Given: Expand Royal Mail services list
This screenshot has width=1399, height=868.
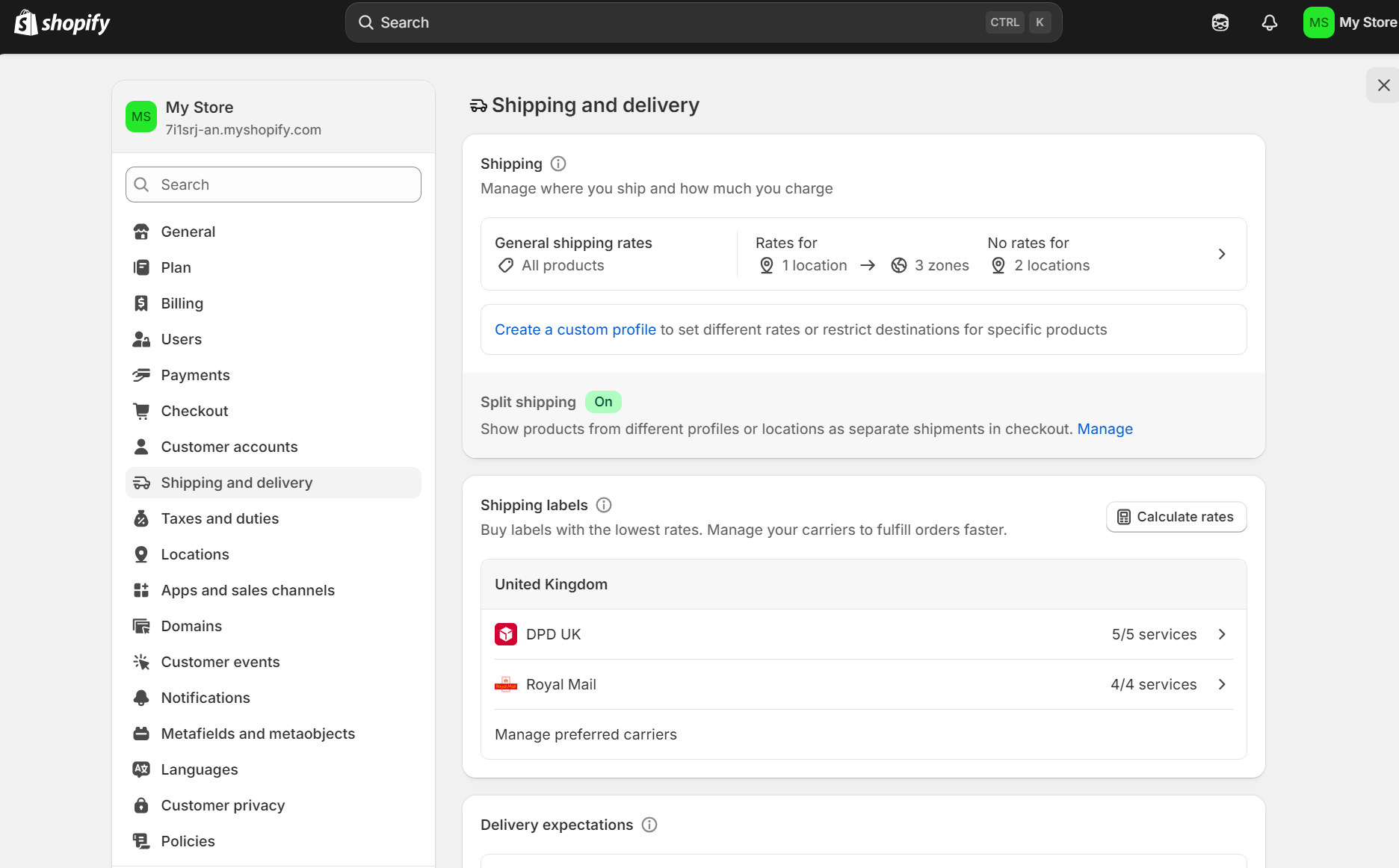Looking at the screenshot, I should pyautogui.click(x=1222, y=684).
